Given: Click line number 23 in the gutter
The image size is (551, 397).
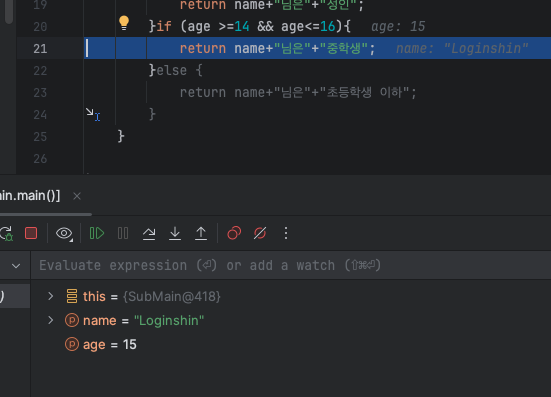Looking at the screenshot, I should (40, 93).
